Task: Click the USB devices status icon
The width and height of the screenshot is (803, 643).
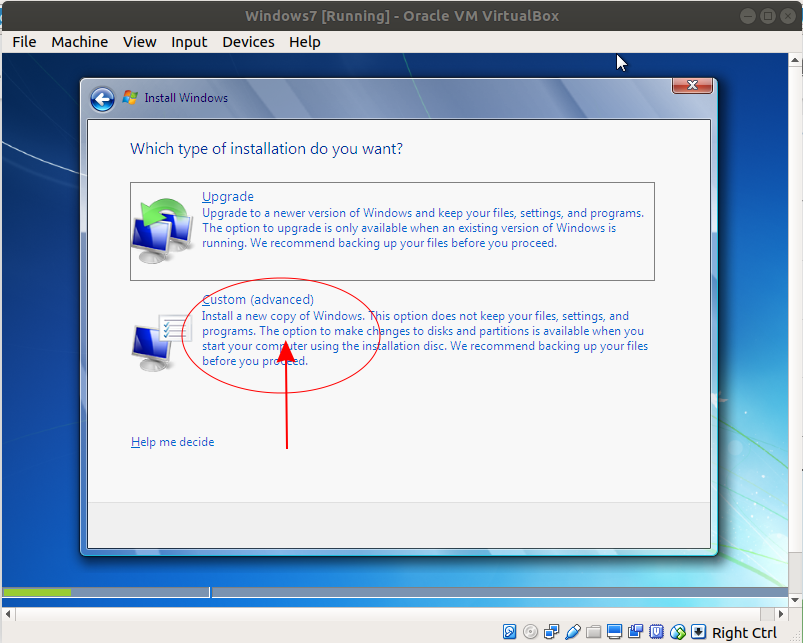Action: pyautogui.click(x=573, y=632)
